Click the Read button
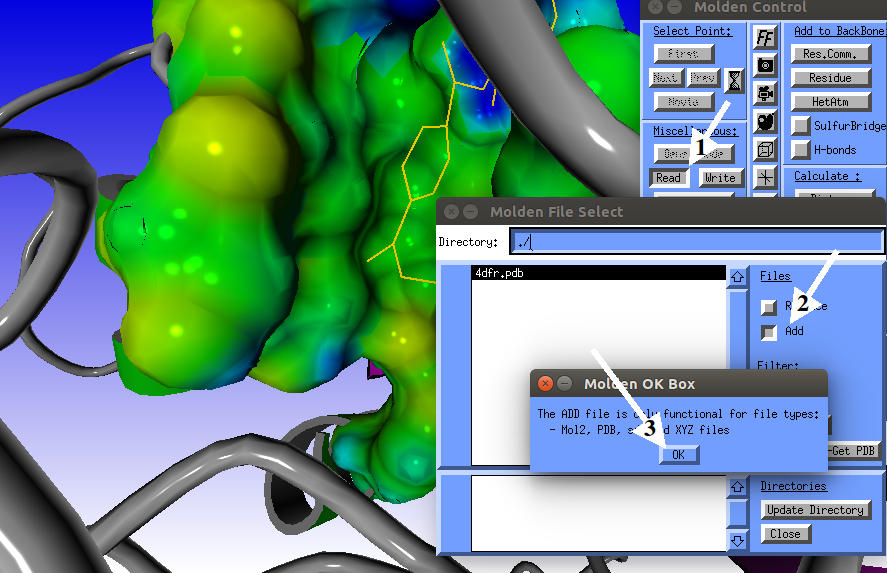Viewport: 887px width, 573px height. point(669,178)
